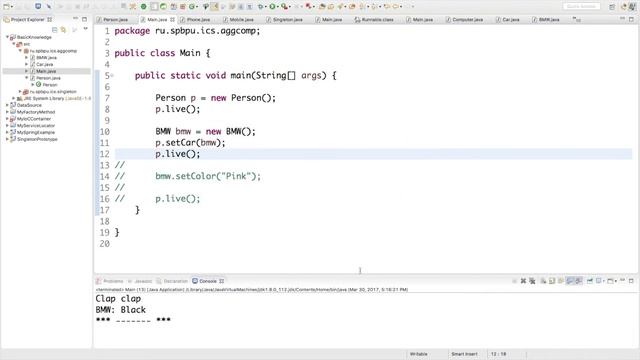The height and width of the screenshot is (360, 640).
Task: Collapse the src folder node
Action: coord(14,44)
